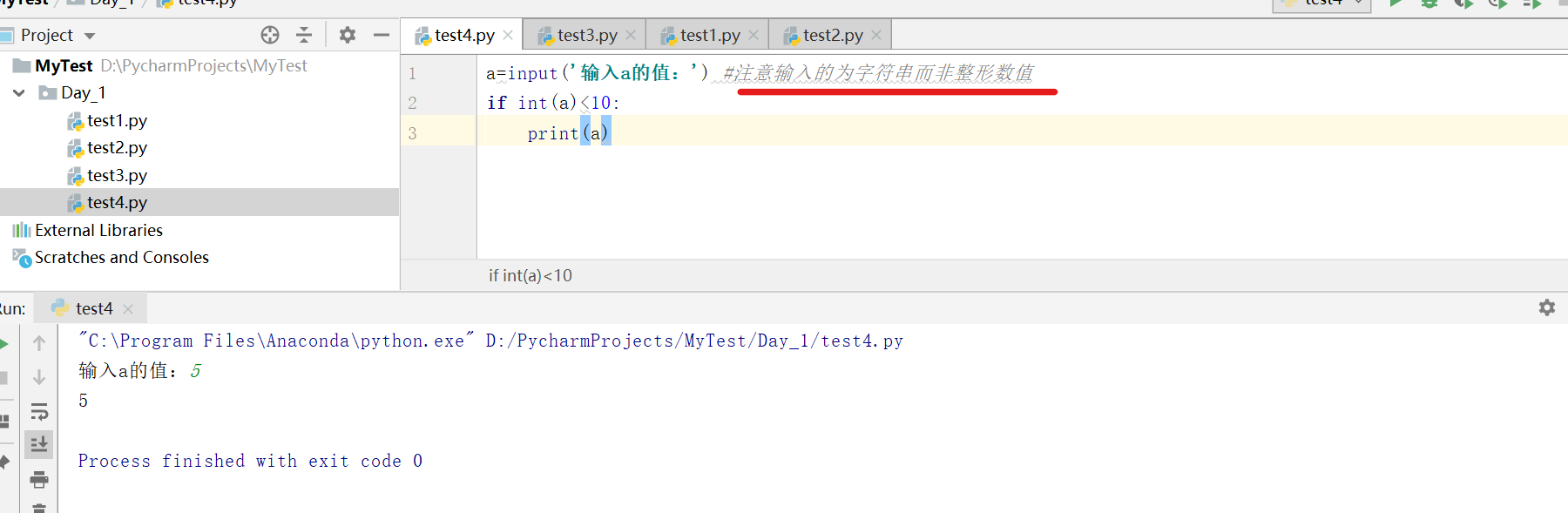The width and height of the screenshot is (1568, 513).
Task: Close the test4 Run tab
Action: click(x=128, y=309)
